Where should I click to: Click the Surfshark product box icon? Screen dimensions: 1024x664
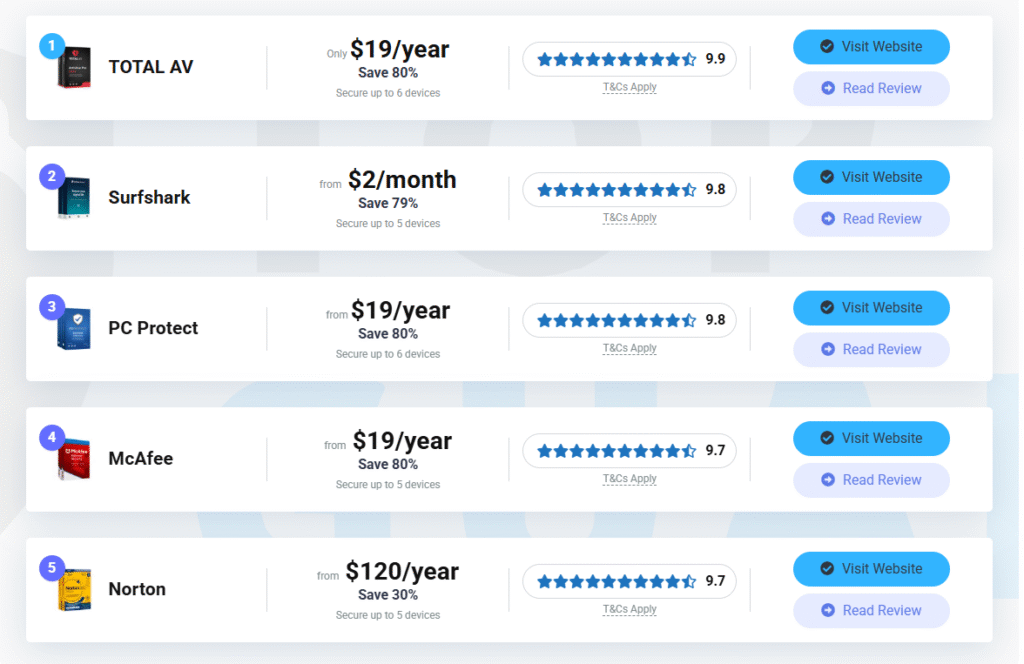[75, 199]
